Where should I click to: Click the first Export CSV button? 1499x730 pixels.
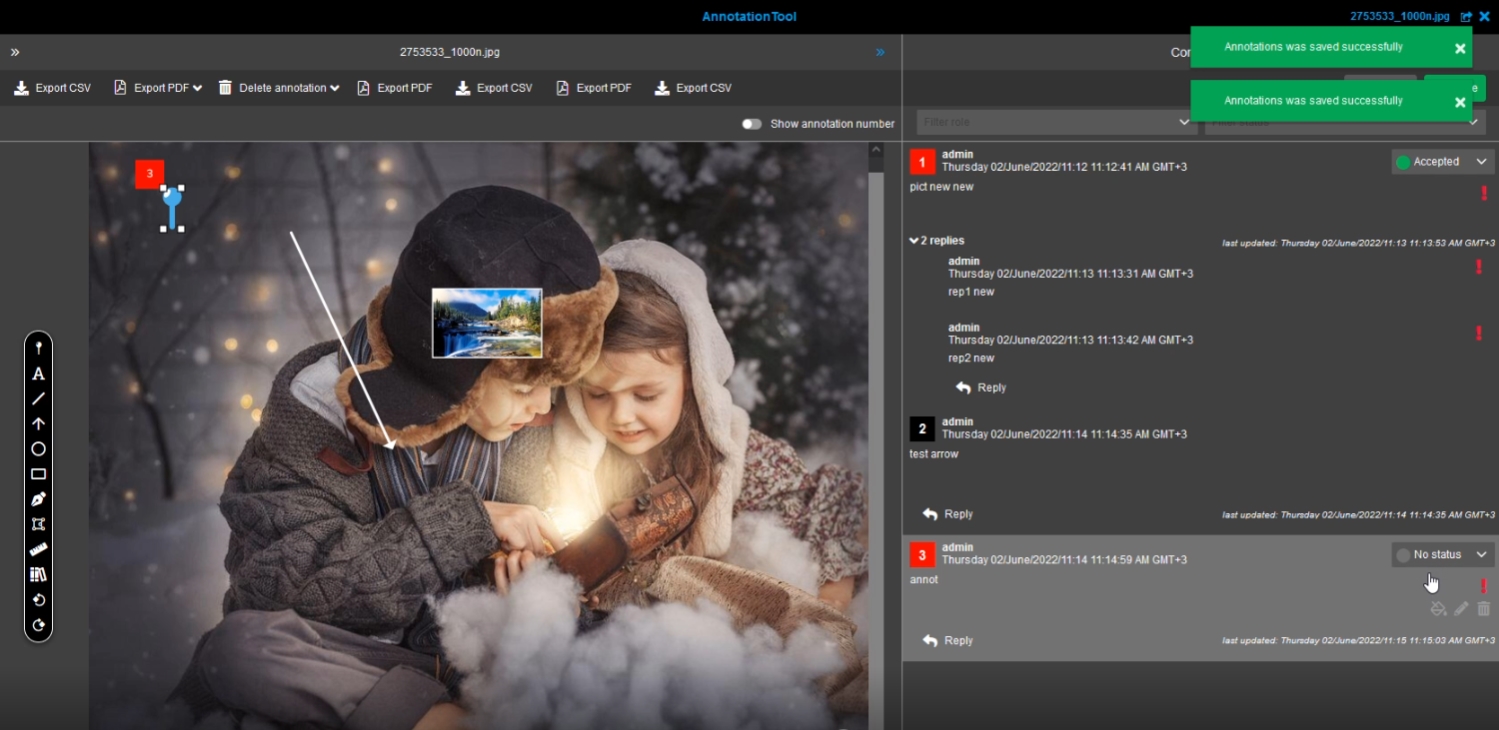(52, 88)
